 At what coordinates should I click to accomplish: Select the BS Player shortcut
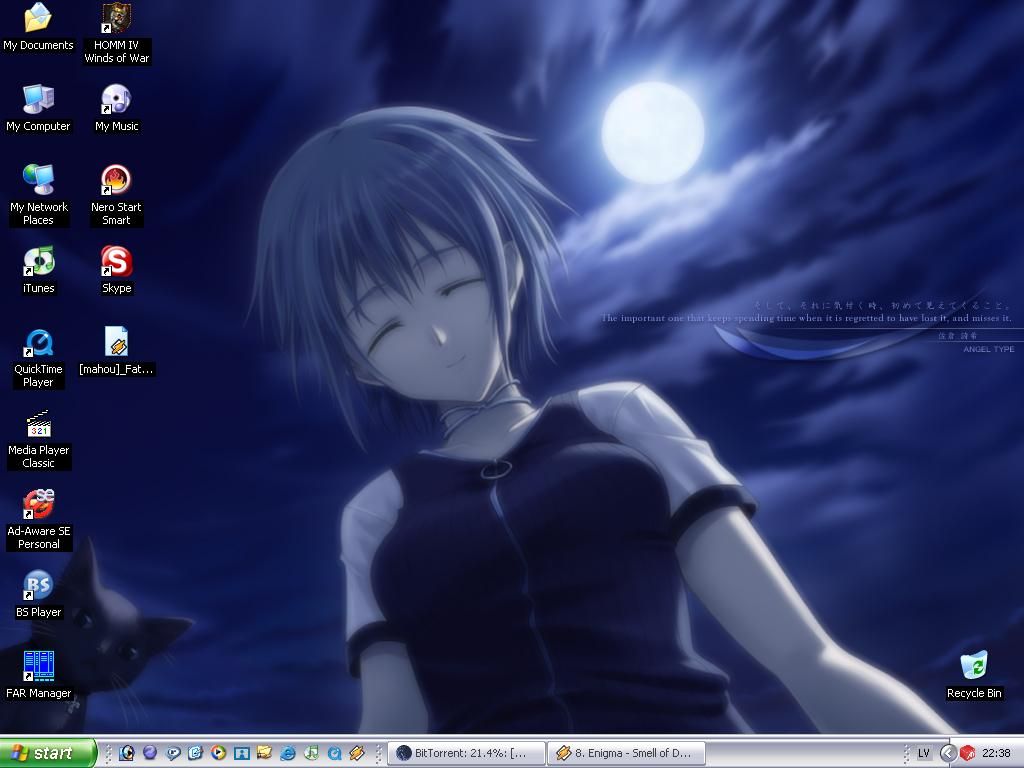(x=38, y=586)
